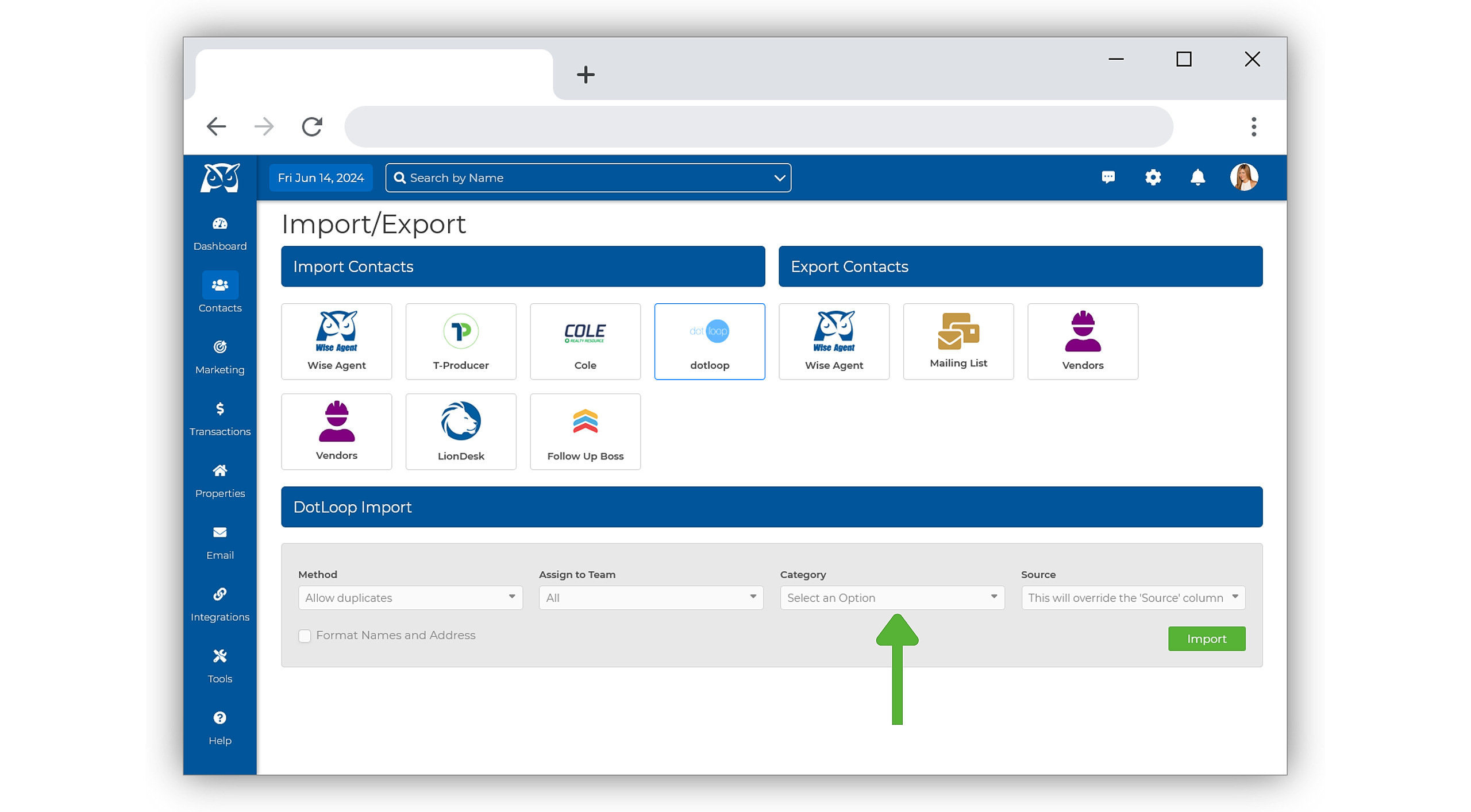The width and height of the screenshot is (1471, 812).
Task: Click the Import/Export page title
Action: (373, 224)
